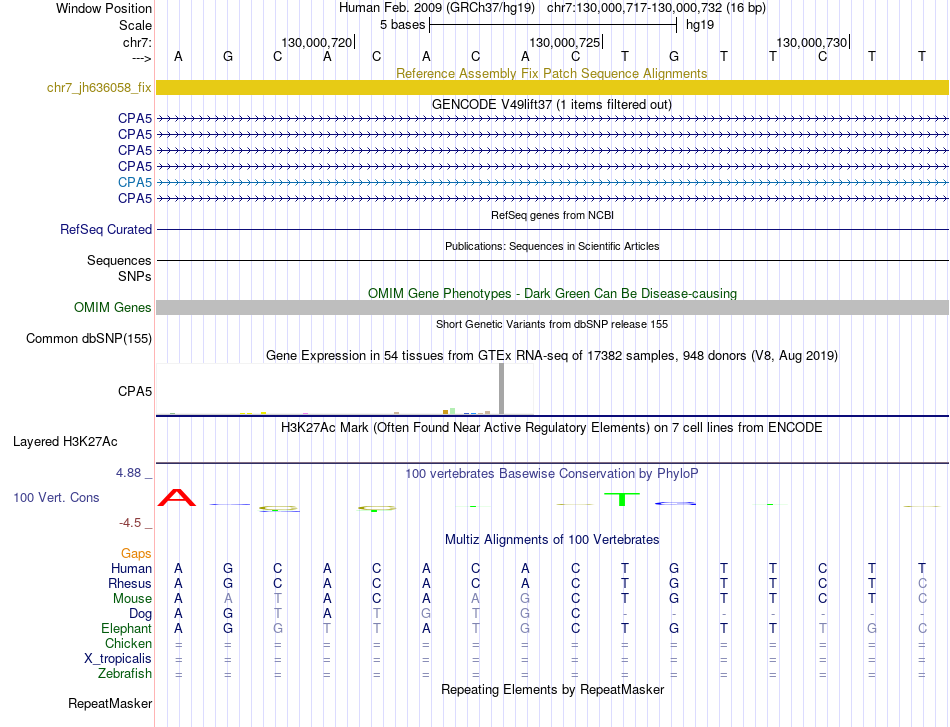
Task: Click the "OMIM Genes" track label
Action: [113, 307]
